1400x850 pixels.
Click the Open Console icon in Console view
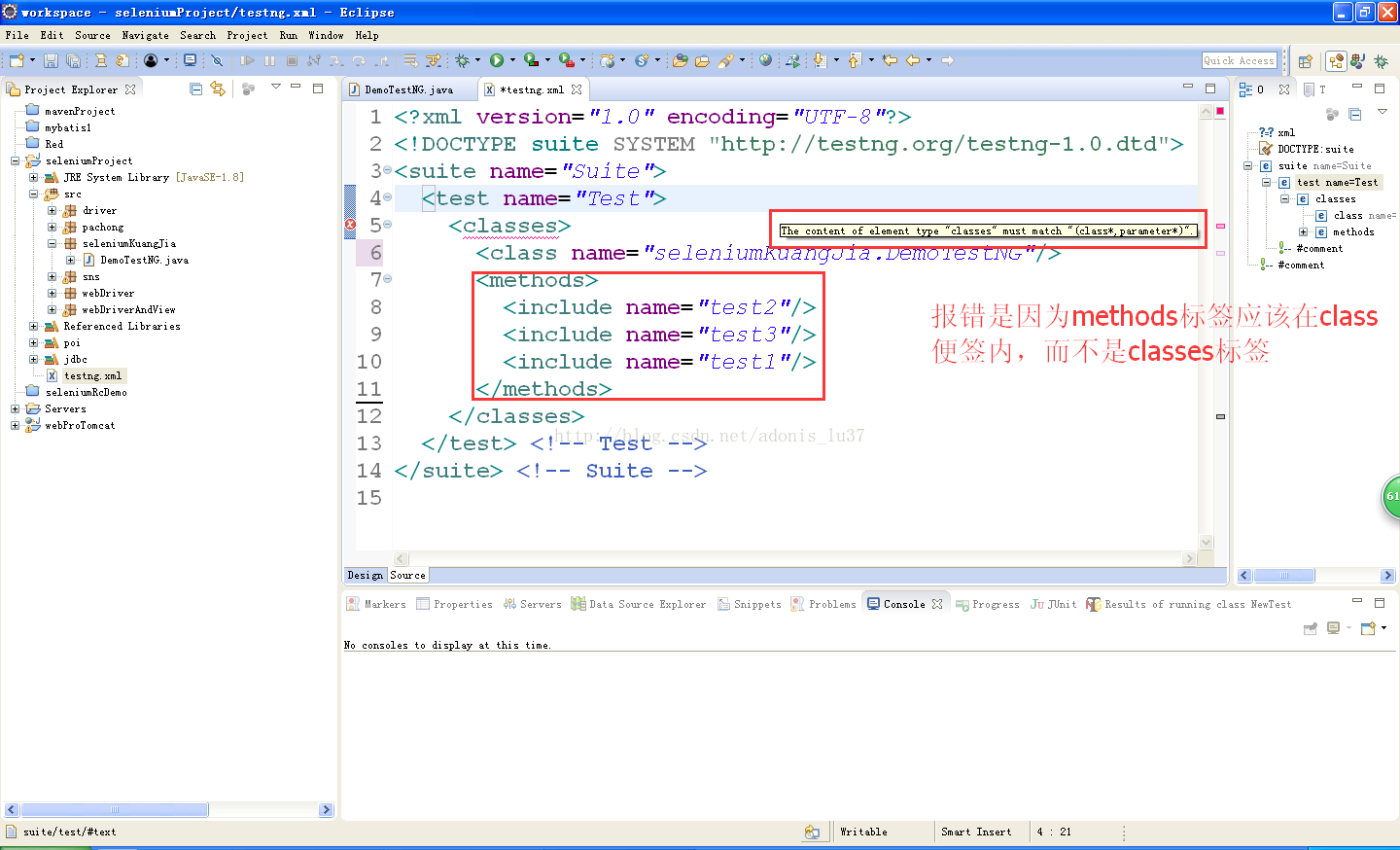tap(1368, 628)
